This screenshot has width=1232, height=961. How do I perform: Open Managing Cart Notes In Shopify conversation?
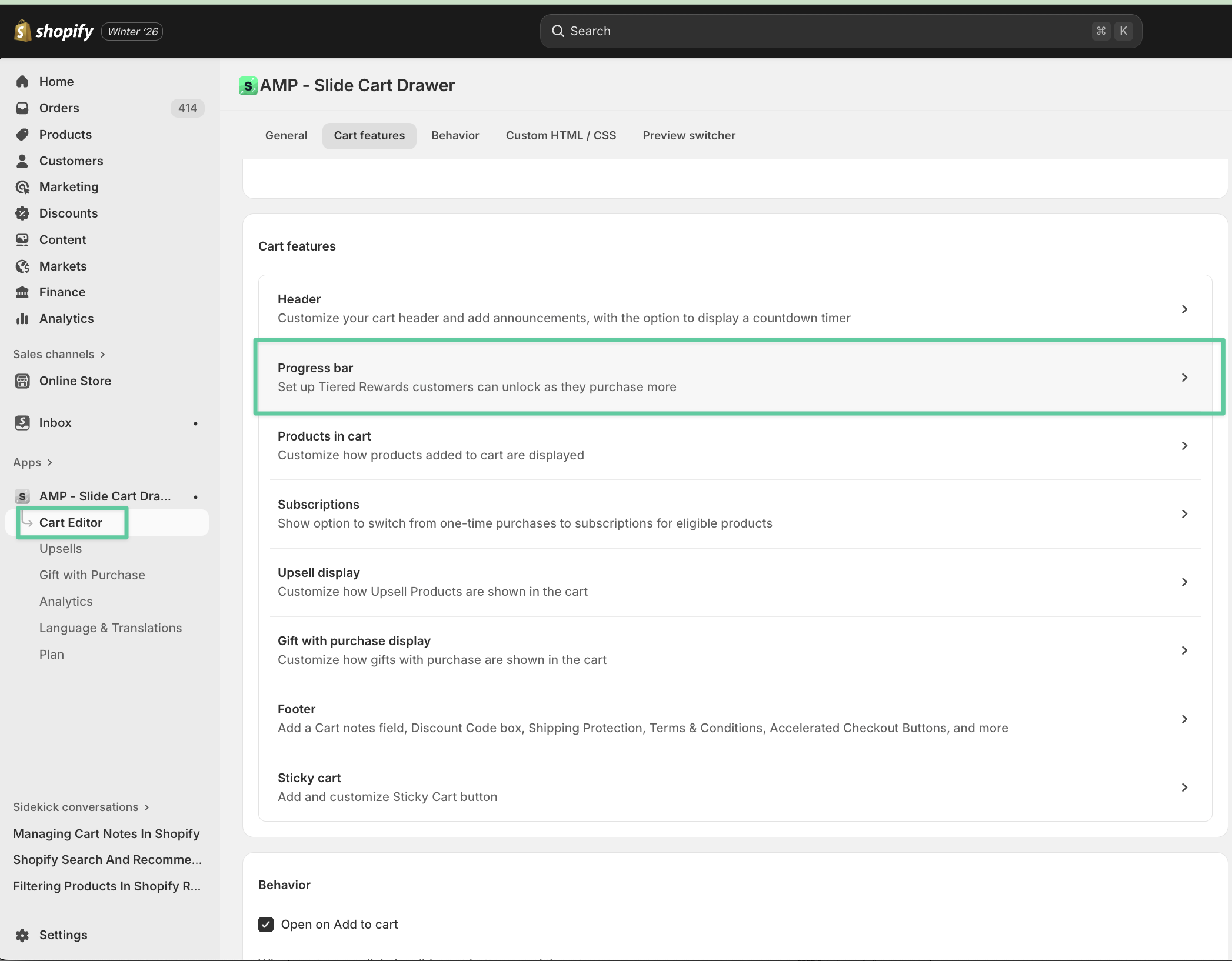(x=106, y=833)
